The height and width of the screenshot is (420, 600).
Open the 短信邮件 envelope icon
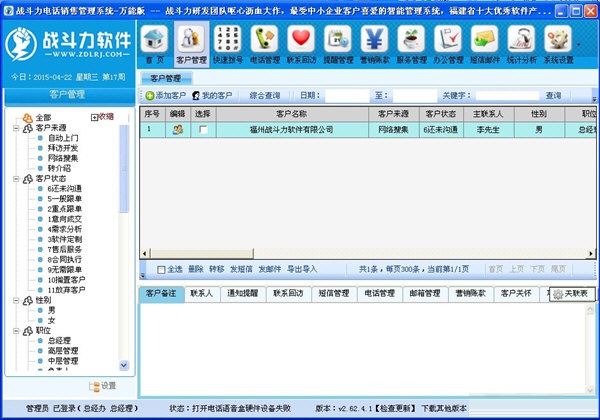pos(484,39)
